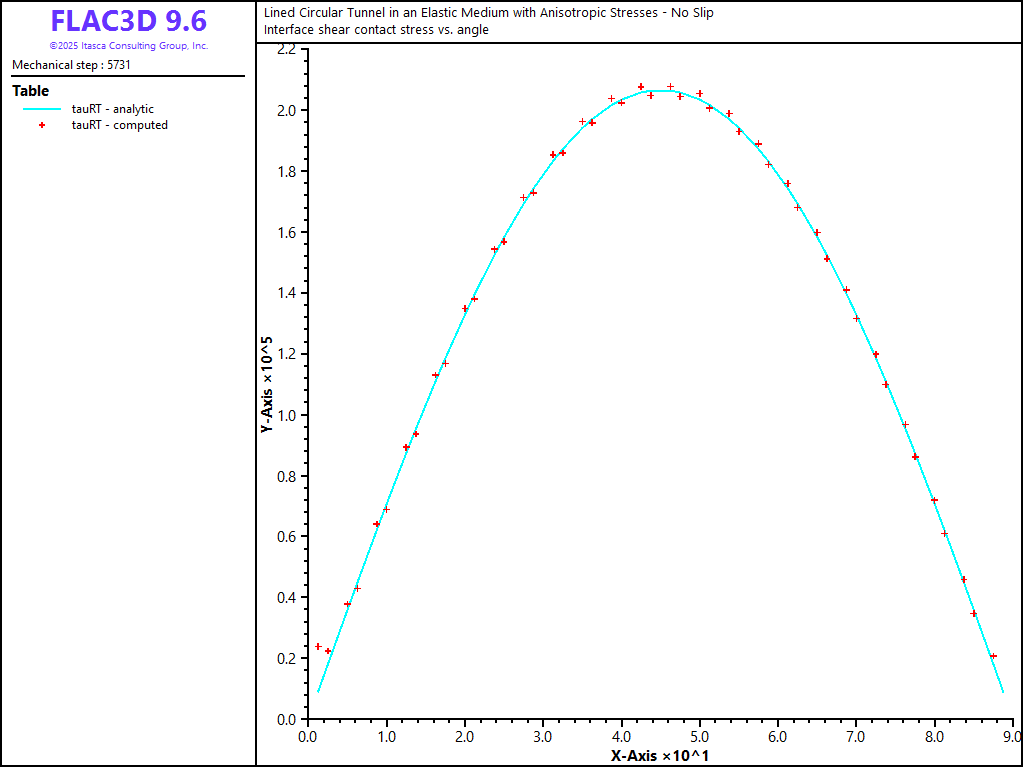The height and width of the screenshot is (768, 1024).
Task: Click the 'Lined Circular Tunnel' plot title
Action: (x=488, y=13)
